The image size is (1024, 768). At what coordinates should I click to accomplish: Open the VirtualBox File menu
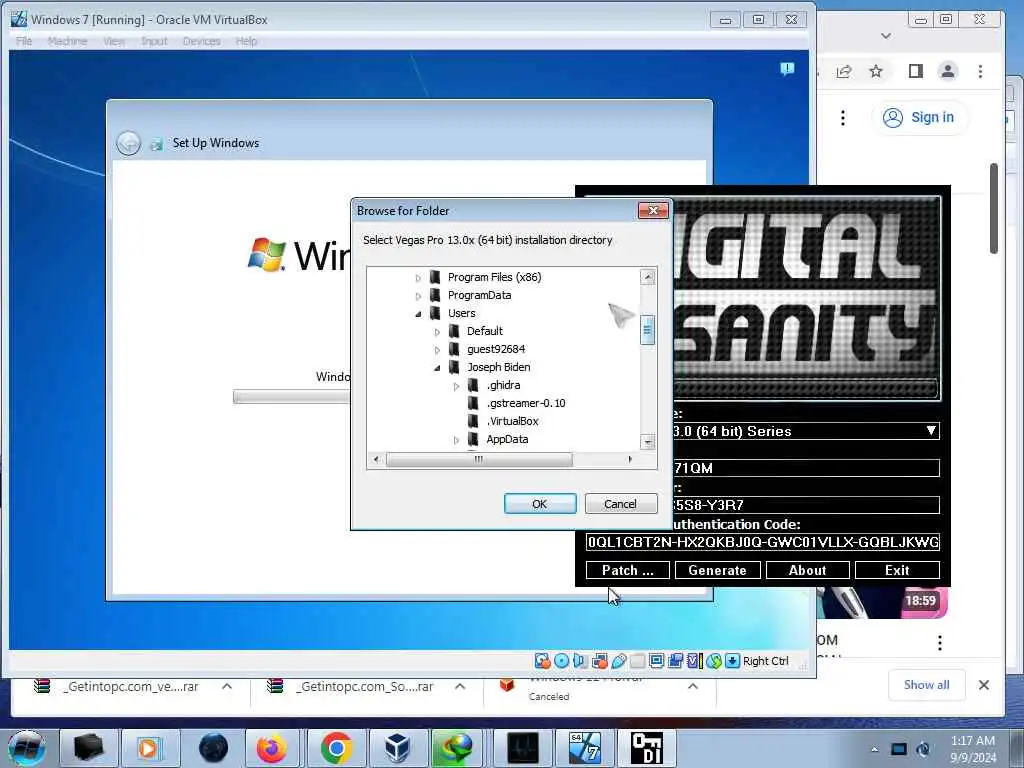tap(24, 41)
